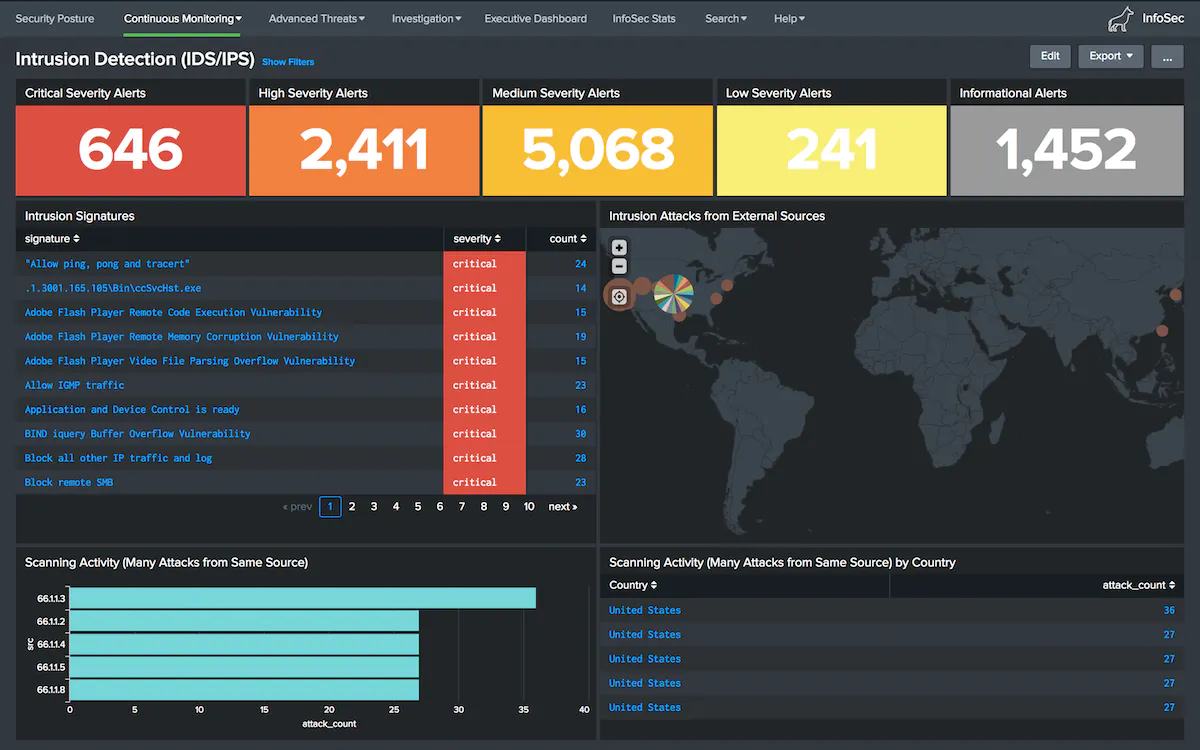Open the BIND iquery Buffer Overflow signature
Screen dimensions: 1200x750
click(137, 434)
